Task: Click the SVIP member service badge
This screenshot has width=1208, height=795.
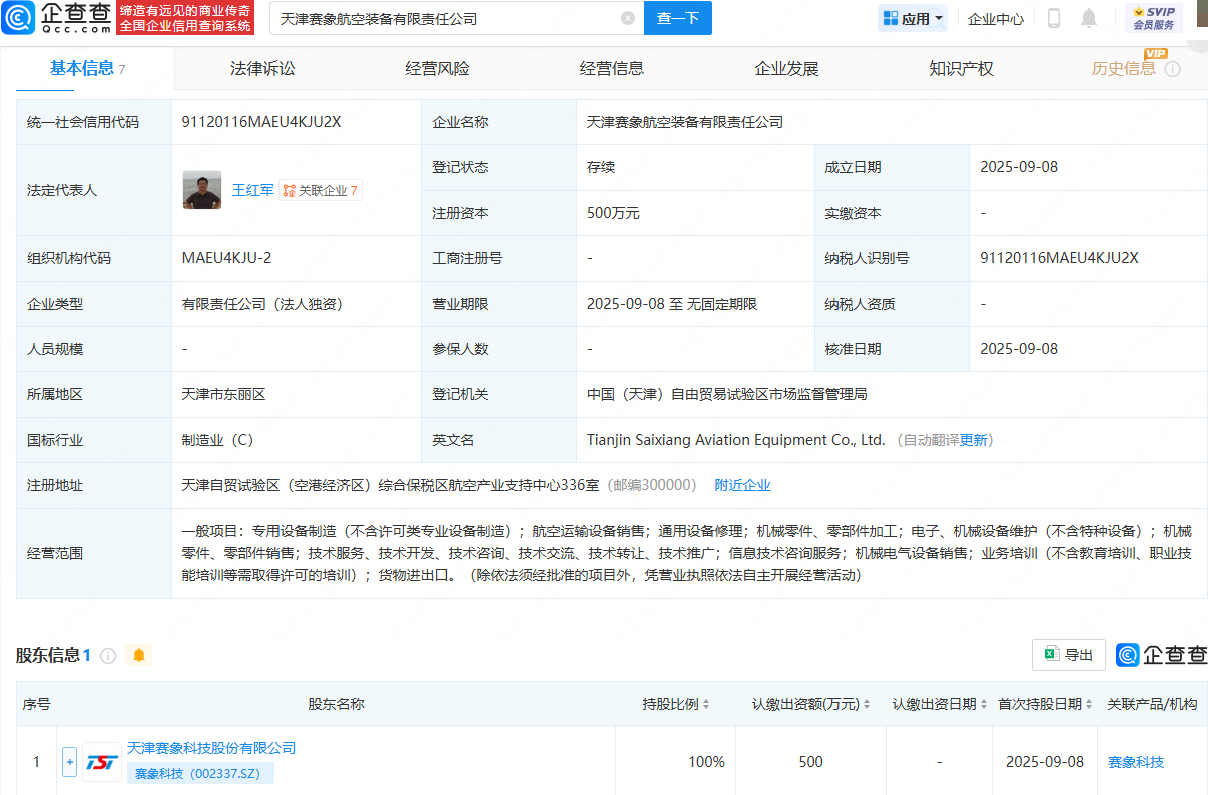Action: coord(1154,18)
